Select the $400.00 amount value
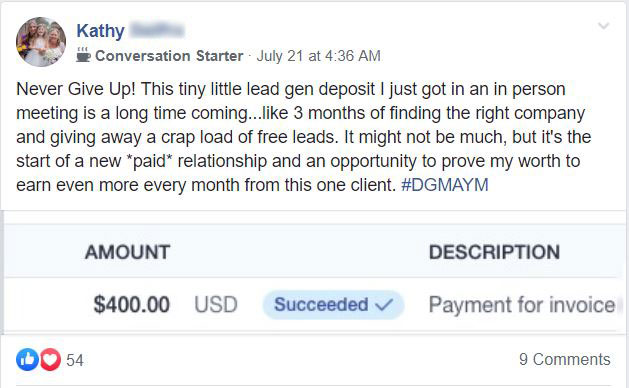The image size is (629, 388). 132,304
